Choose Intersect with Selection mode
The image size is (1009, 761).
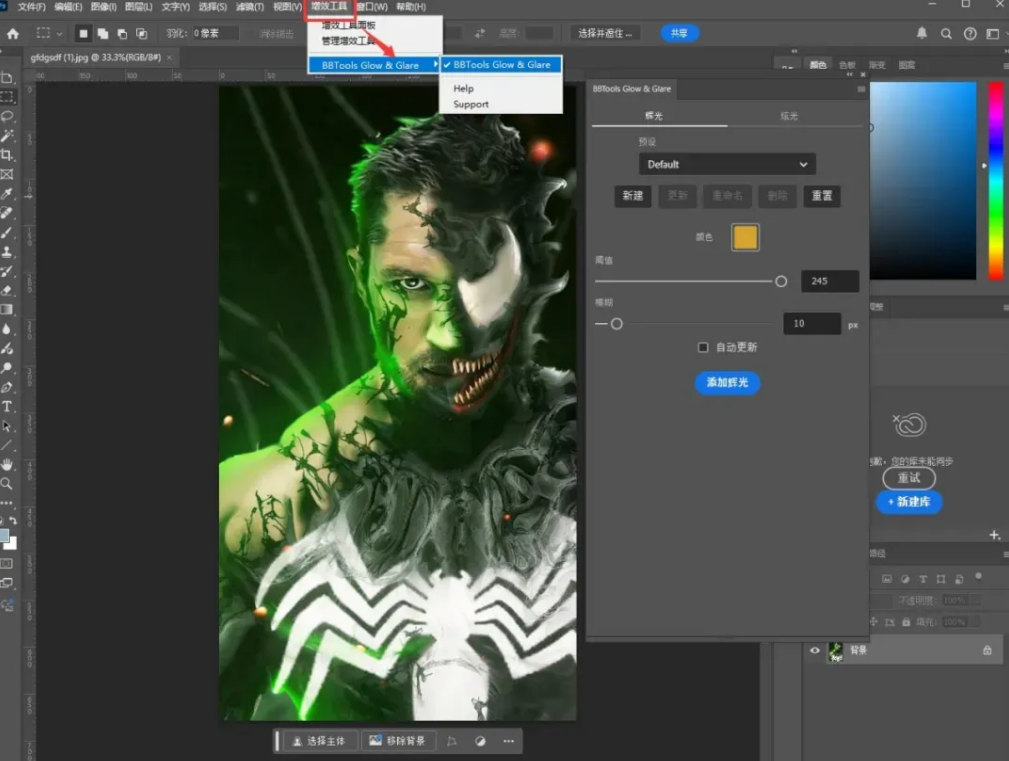pos(142,33)
